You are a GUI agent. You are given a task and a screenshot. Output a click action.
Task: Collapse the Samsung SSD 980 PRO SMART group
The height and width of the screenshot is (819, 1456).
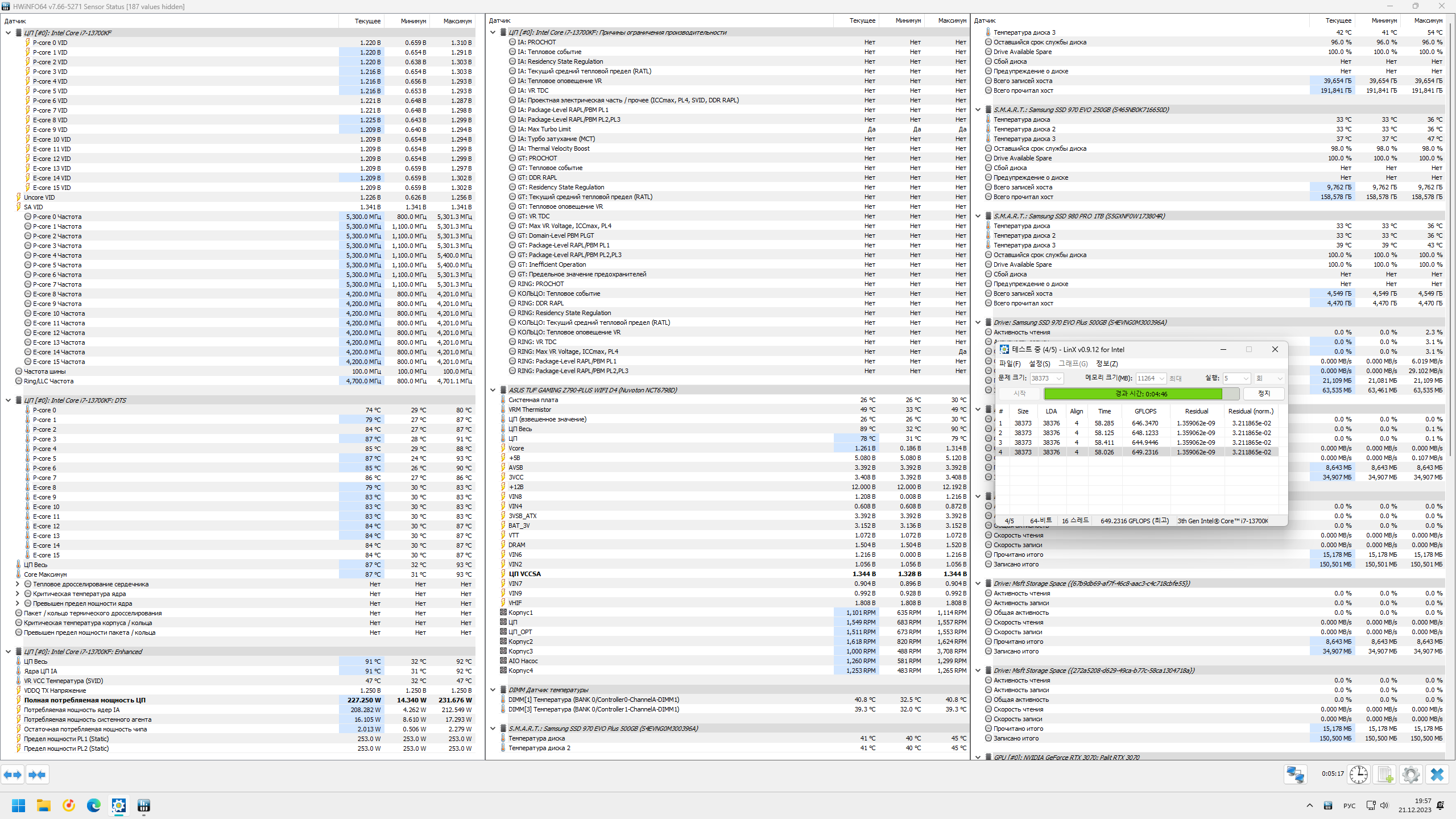(x=978, y=216)
